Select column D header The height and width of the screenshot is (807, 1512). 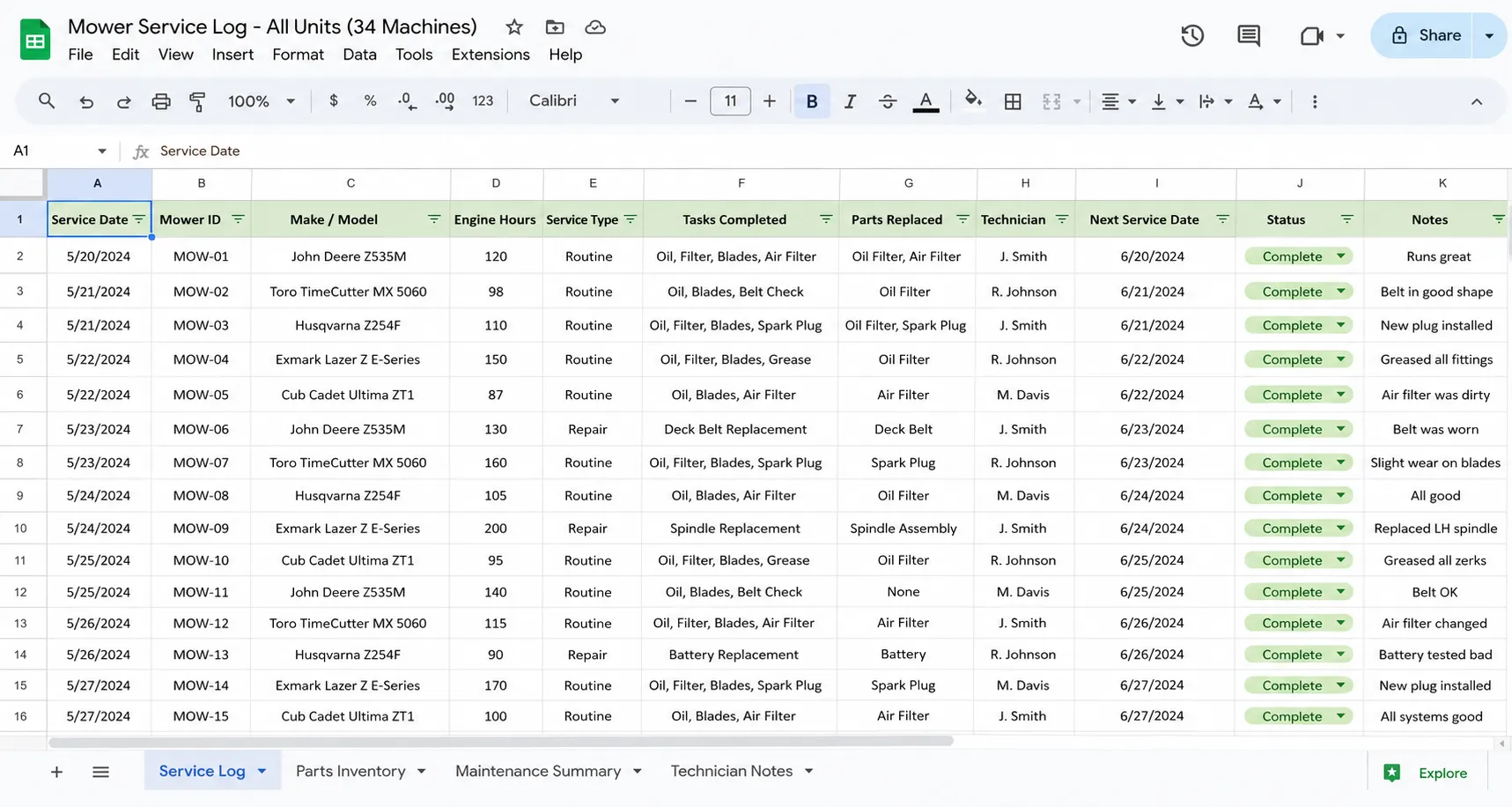[x=496, y=183]
